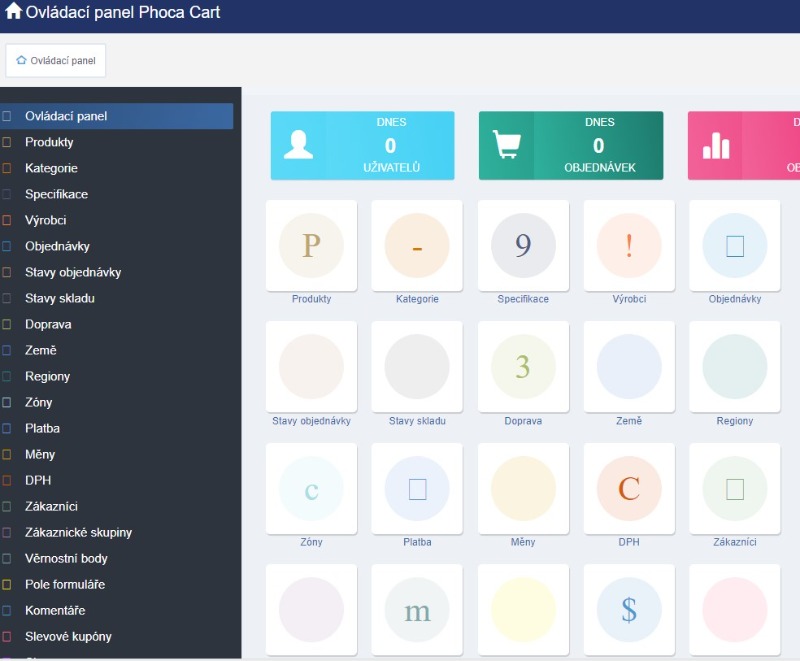Open Platba in the sidebar menu

[x=116, y=428]
